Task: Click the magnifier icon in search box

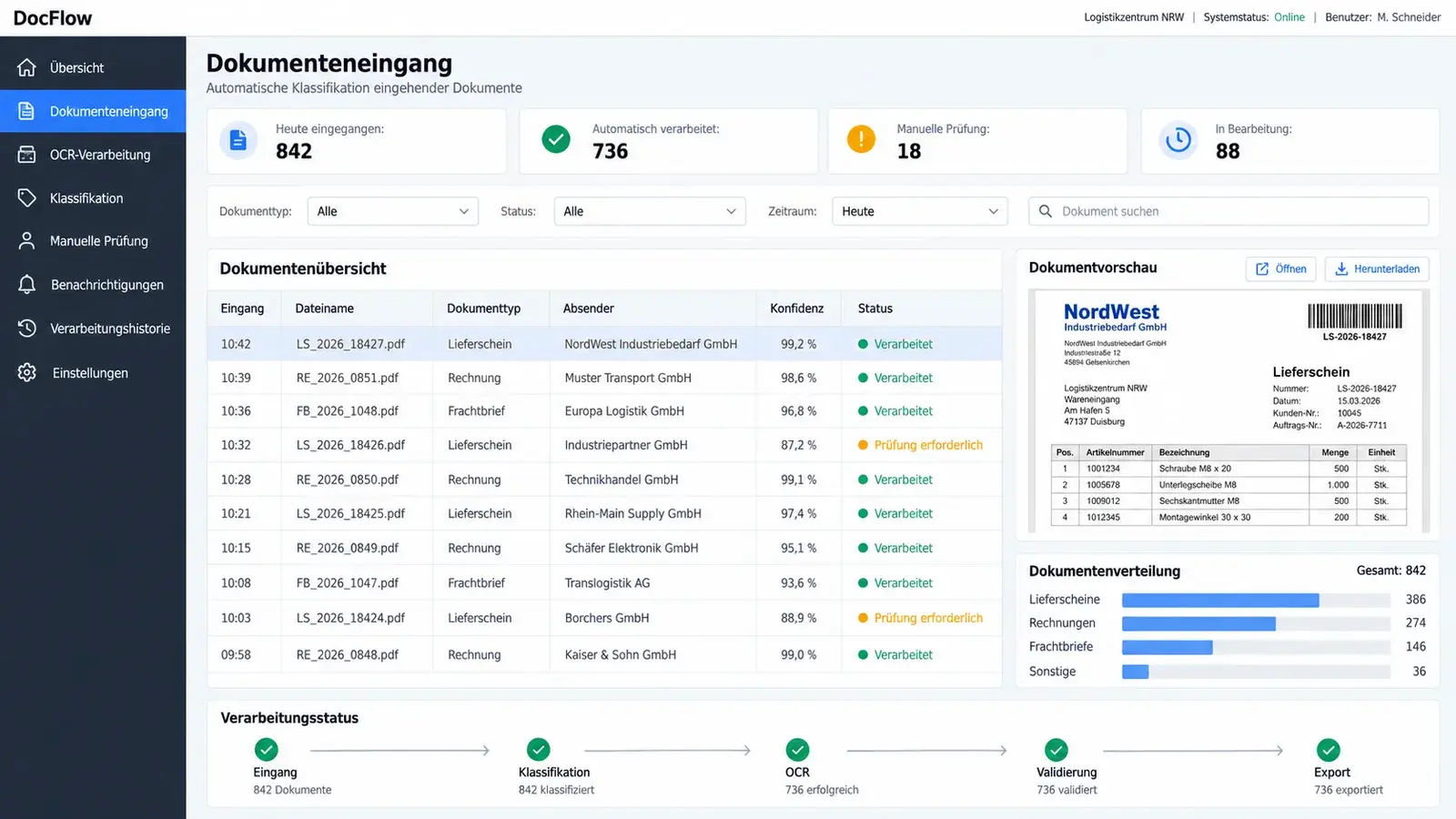Action: [x=1046, y=211]
